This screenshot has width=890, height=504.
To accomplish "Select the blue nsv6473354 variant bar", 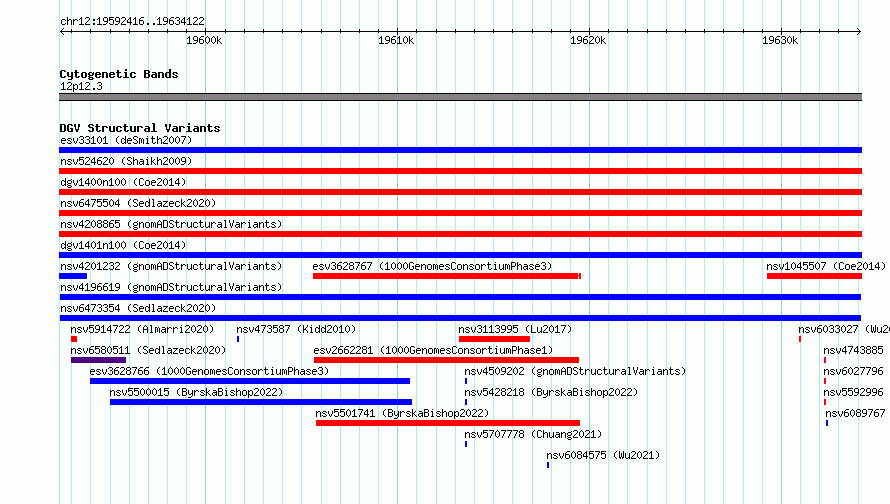I will click(x=460, y=318).
